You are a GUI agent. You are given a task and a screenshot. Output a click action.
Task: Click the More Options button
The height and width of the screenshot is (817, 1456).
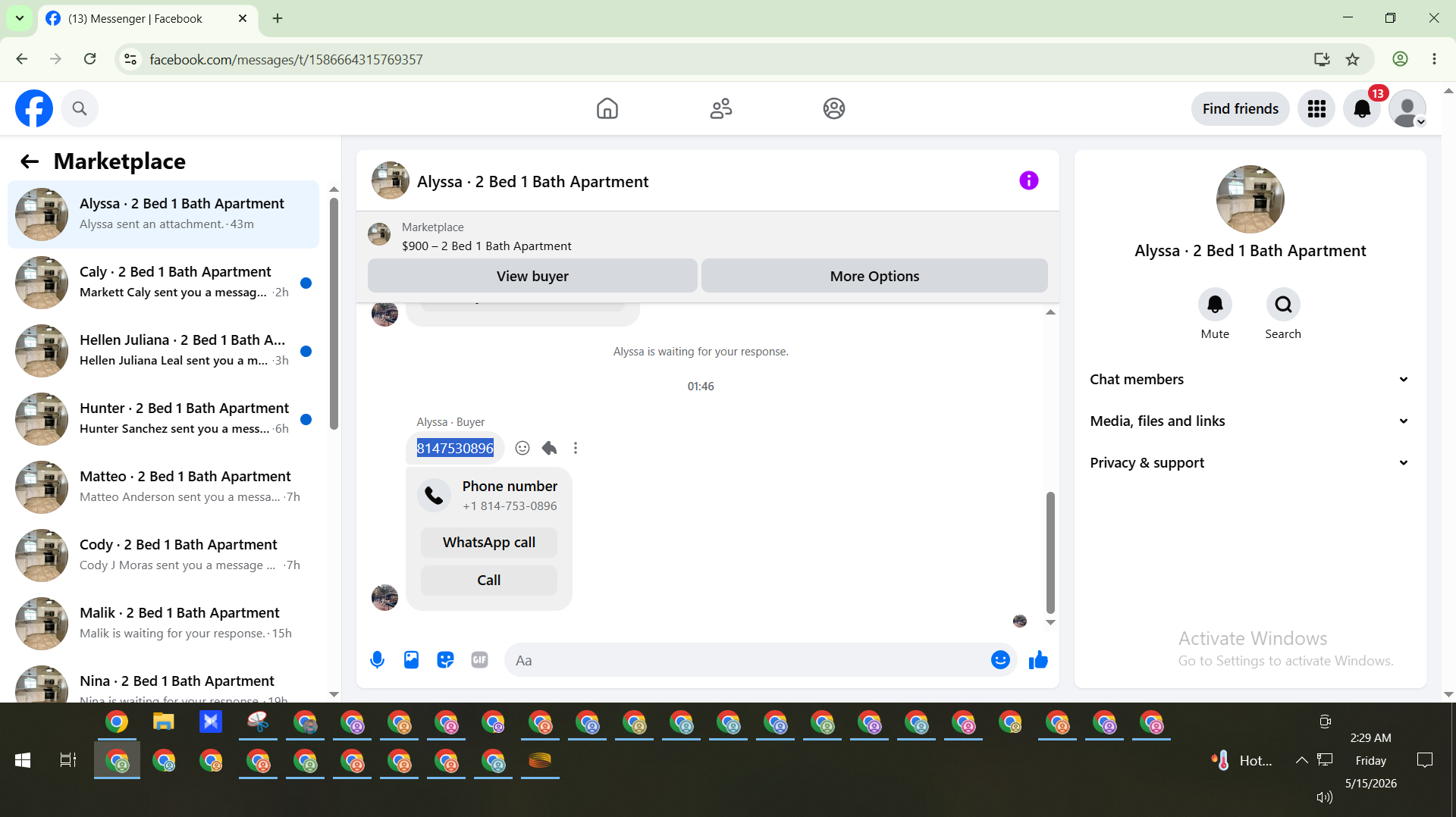coord(874,276)
